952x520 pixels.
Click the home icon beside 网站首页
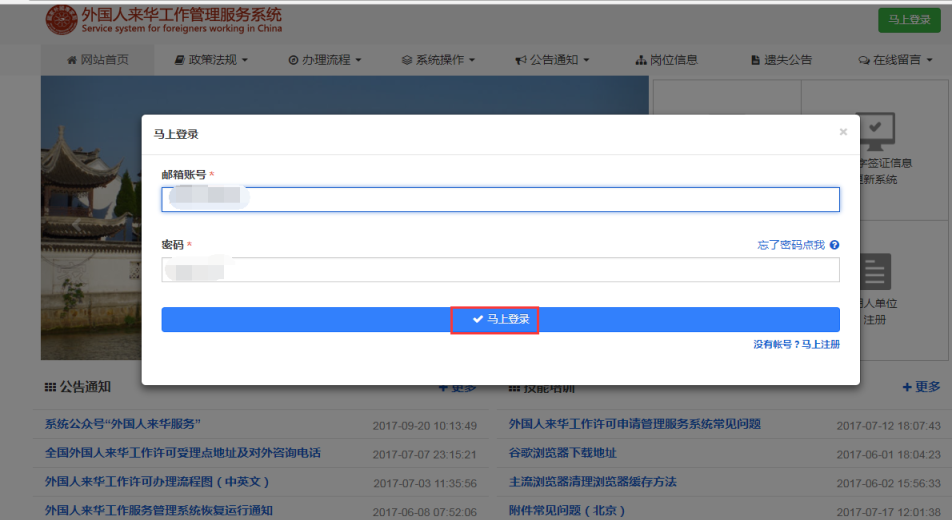(72, 60)
